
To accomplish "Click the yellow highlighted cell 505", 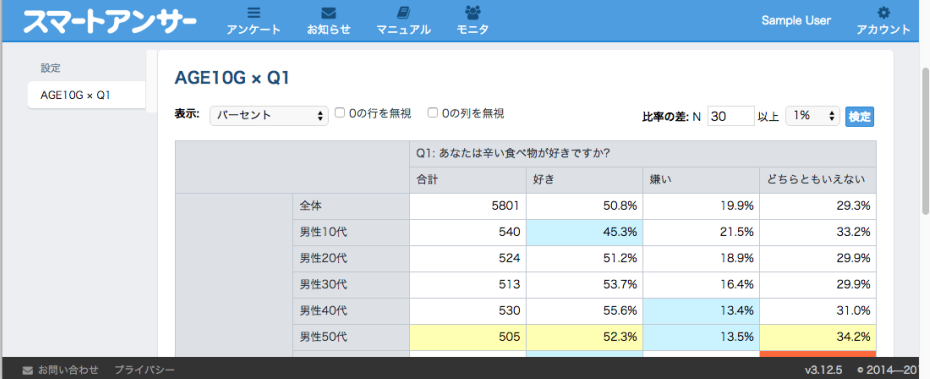I will (x=468, y=337).
